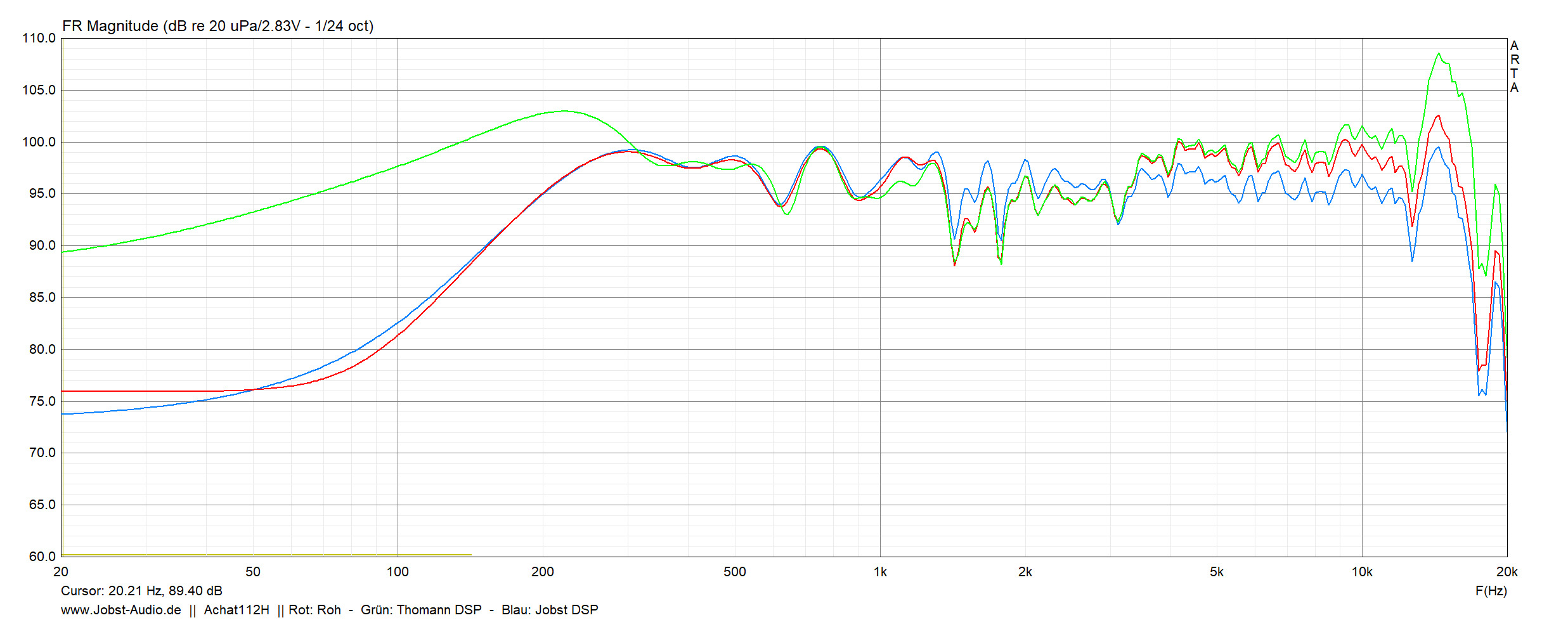Click the 5k frequency axis label
1568x620 pixels.
click(1216, 572)
